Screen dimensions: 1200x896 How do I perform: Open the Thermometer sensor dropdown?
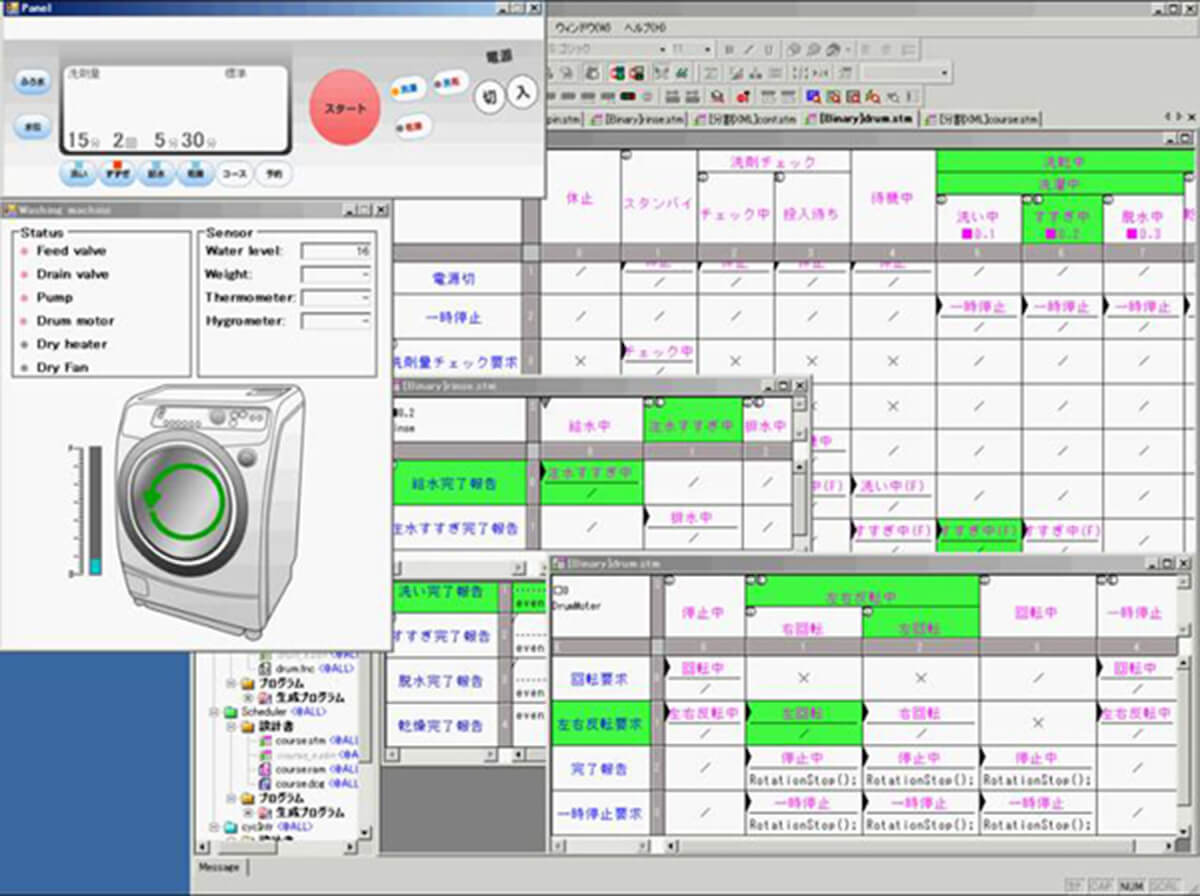click(336, 297)
